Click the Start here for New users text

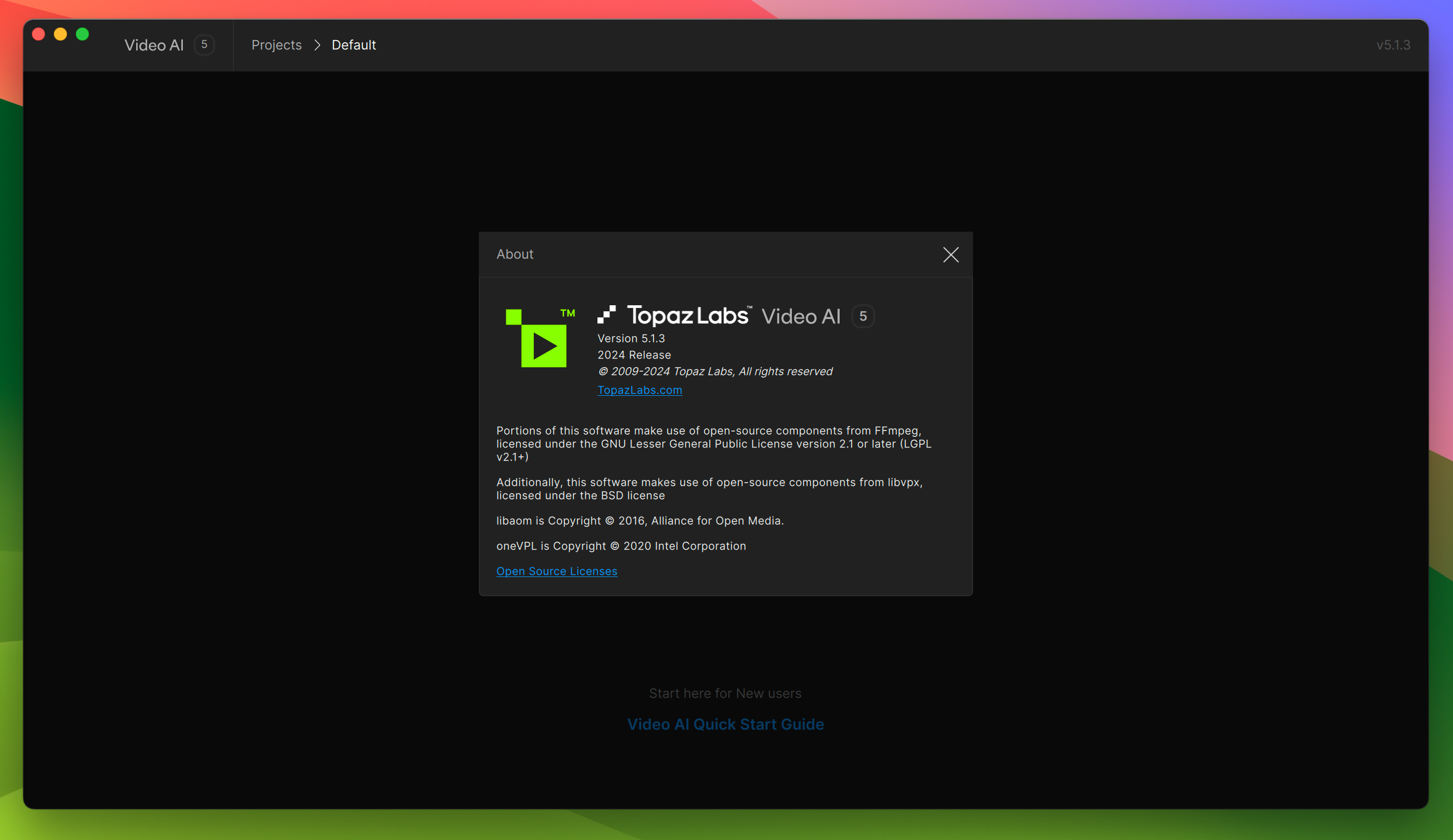click(x=725, y=693)
